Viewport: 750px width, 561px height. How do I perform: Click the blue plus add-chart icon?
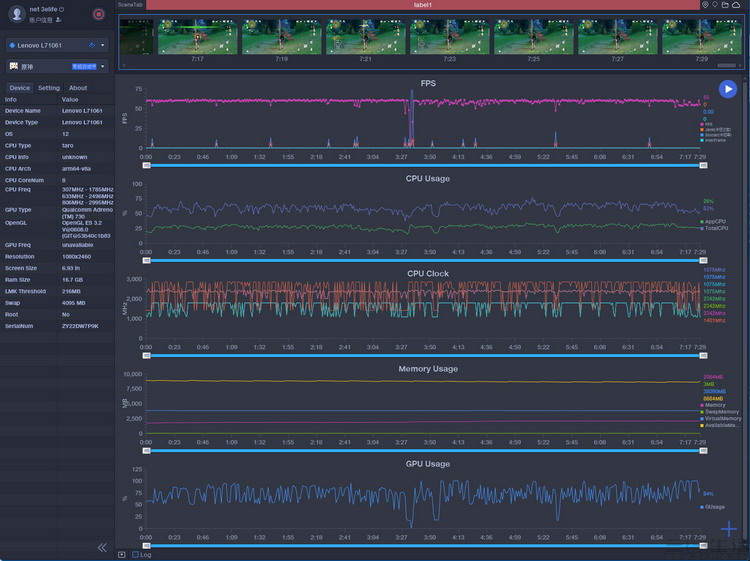pos(729,528)
